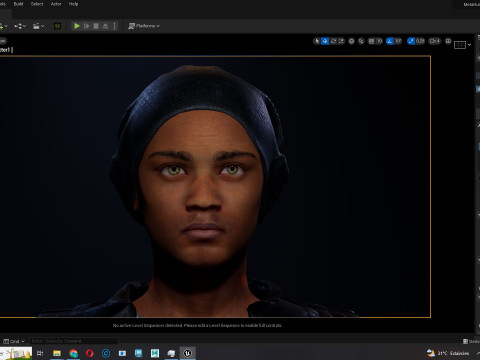Open the Select menu

(x=37, y=4)
